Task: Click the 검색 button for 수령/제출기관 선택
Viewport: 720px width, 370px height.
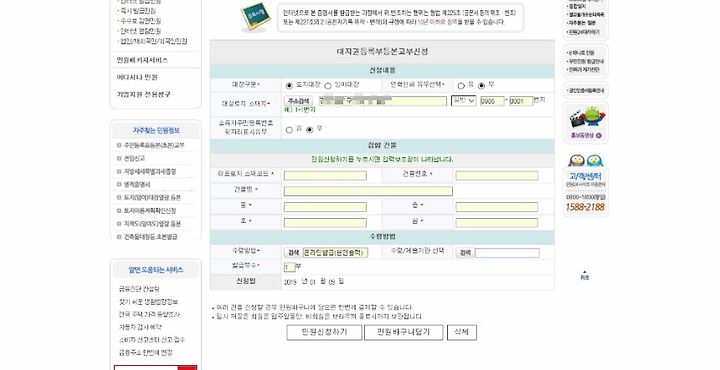Action: coord(465,252)
